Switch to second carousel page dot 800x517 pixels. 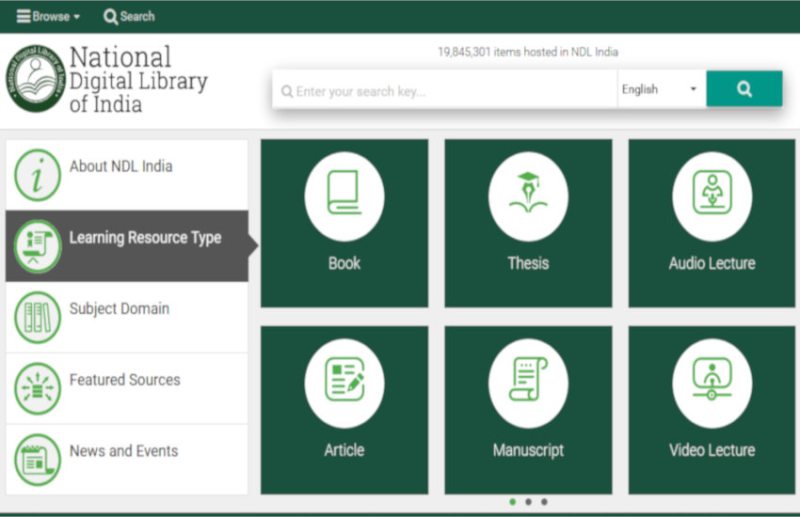[528, 502]
